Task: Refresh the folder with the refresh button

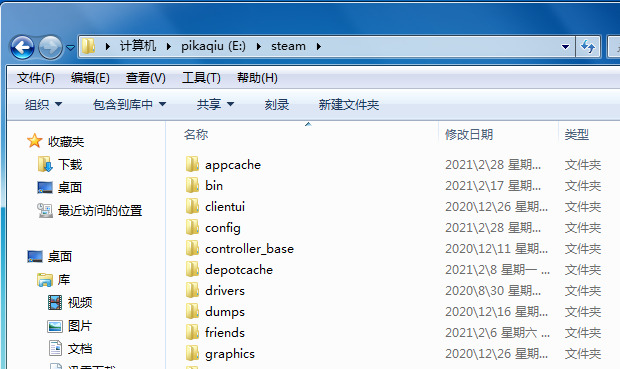Action: click(588, 47)
